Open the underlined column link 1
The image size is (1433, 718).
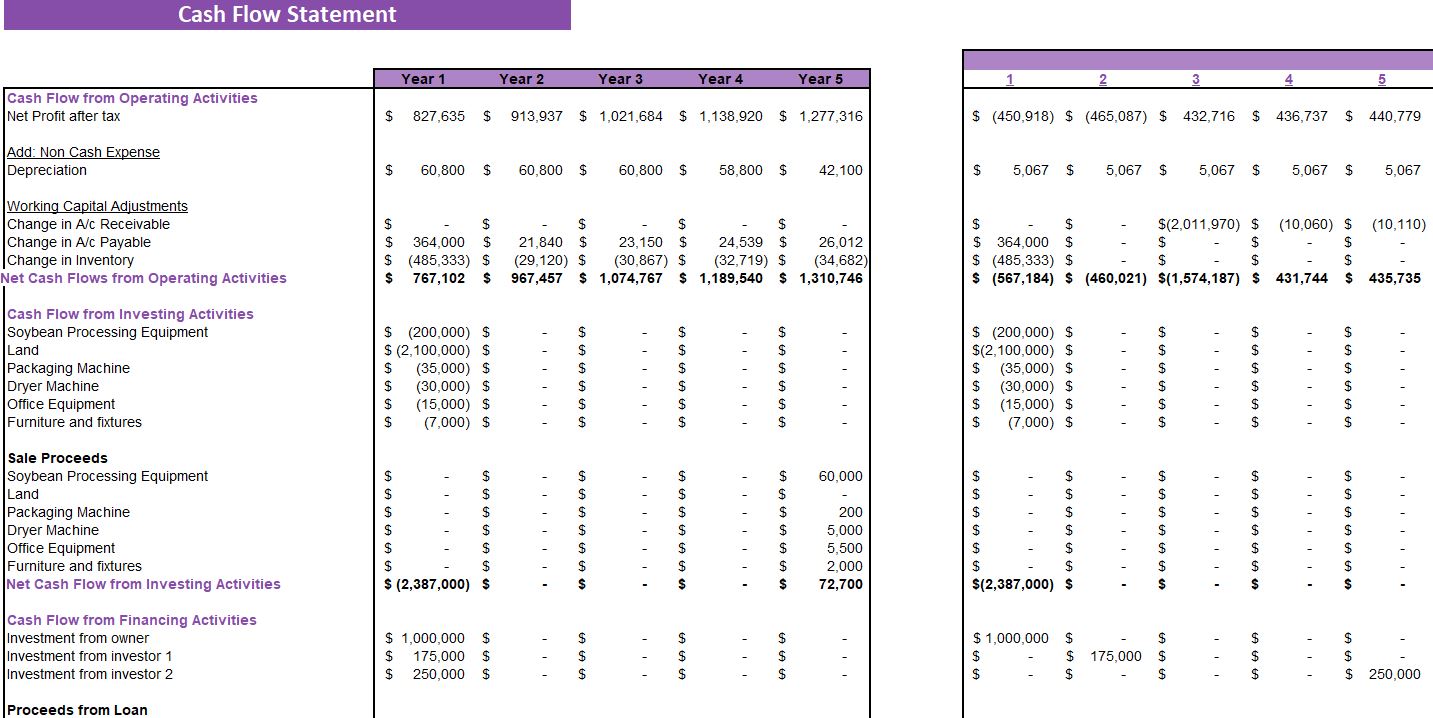pyautogui.click(x=1009, y=79)
